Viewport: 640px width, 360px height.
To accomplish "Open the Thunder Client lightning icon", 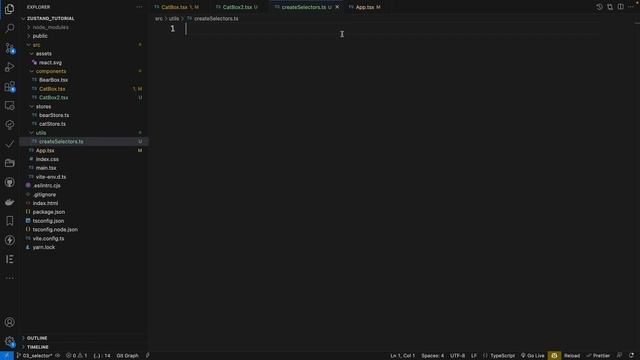I will [9, 240].
